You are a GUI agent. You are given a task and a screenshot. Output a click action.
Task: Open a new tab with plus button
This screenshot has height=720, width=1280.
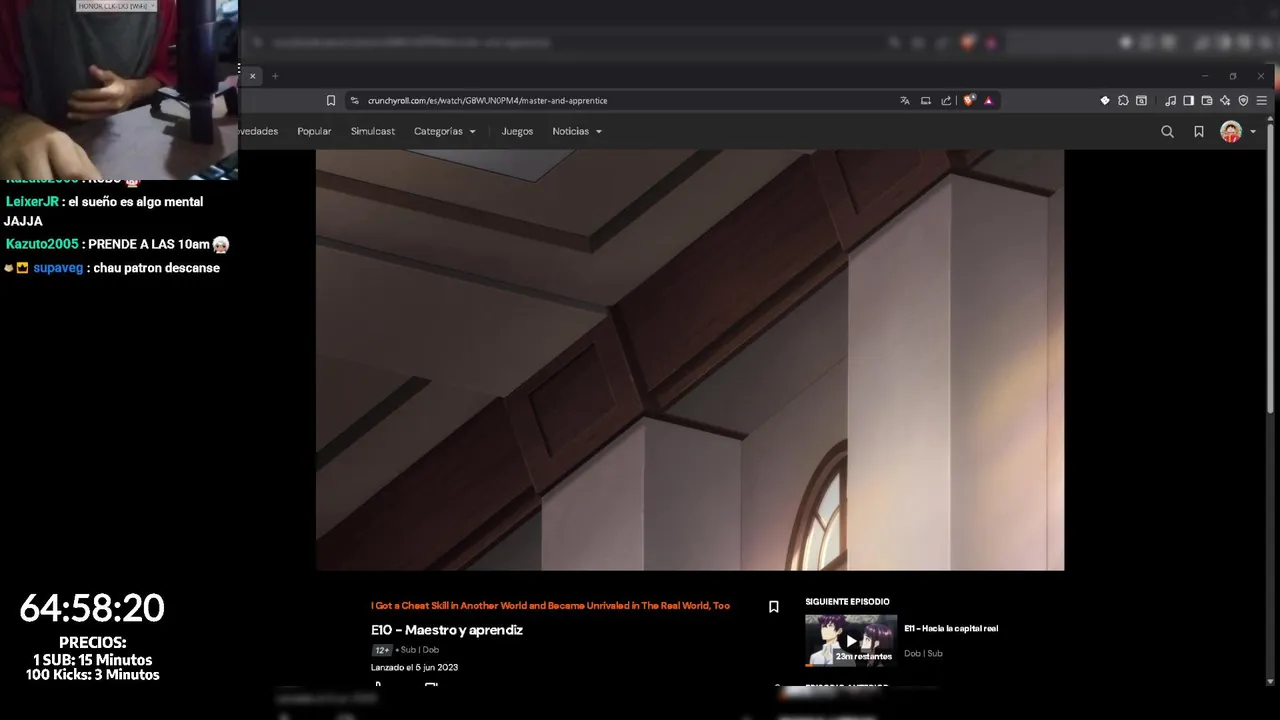coord(275,76)
